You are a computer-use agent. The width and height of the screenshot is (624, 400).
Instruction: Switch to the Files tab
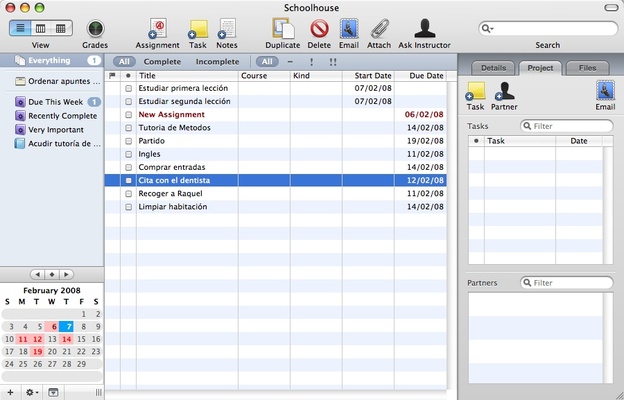pyautogui.click(x=587, y=68)
